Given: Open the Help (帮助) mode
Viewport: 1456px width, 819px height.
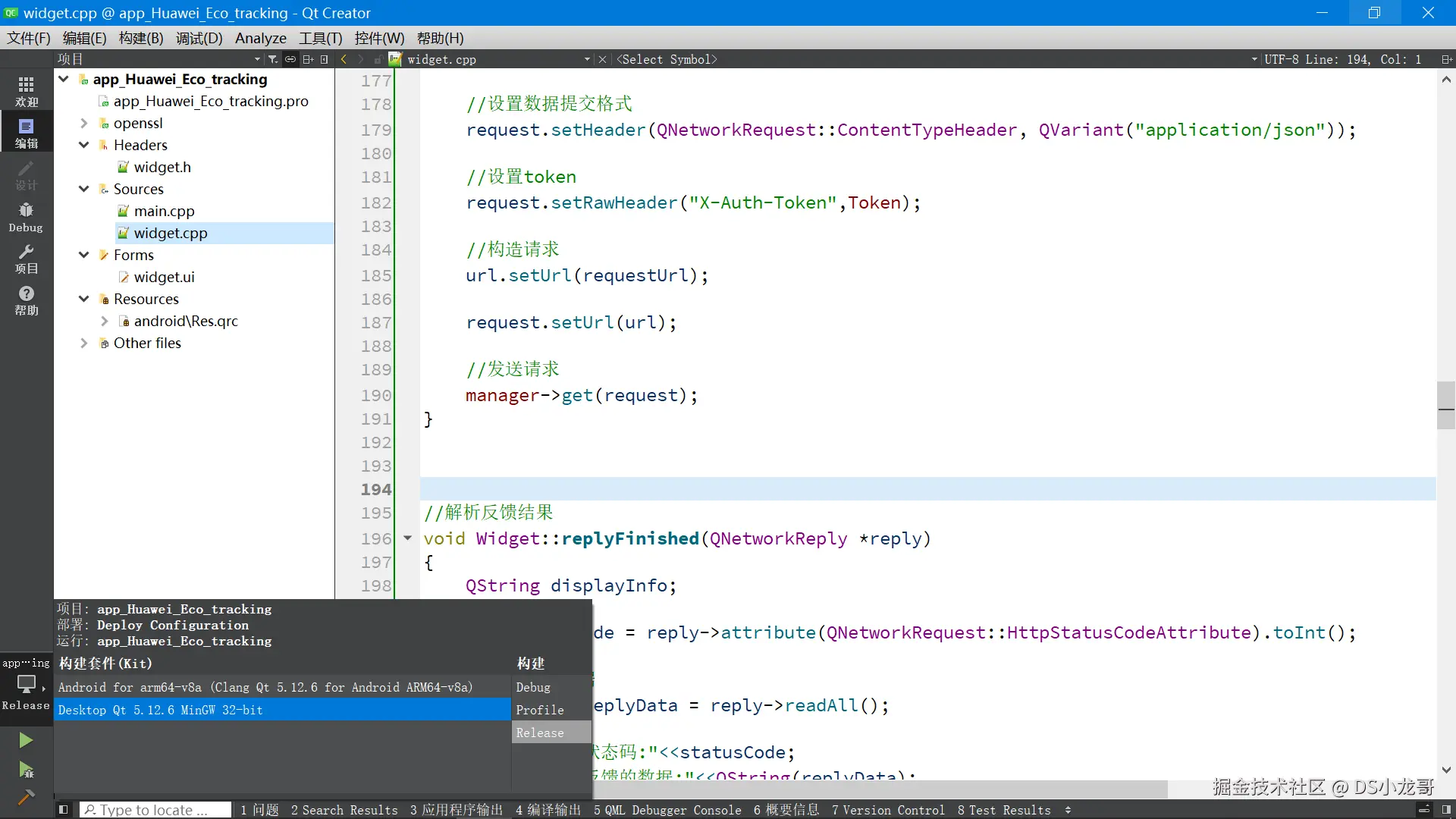Looking at the screenshot, I should pyautogui.click(x=27, y=300).
